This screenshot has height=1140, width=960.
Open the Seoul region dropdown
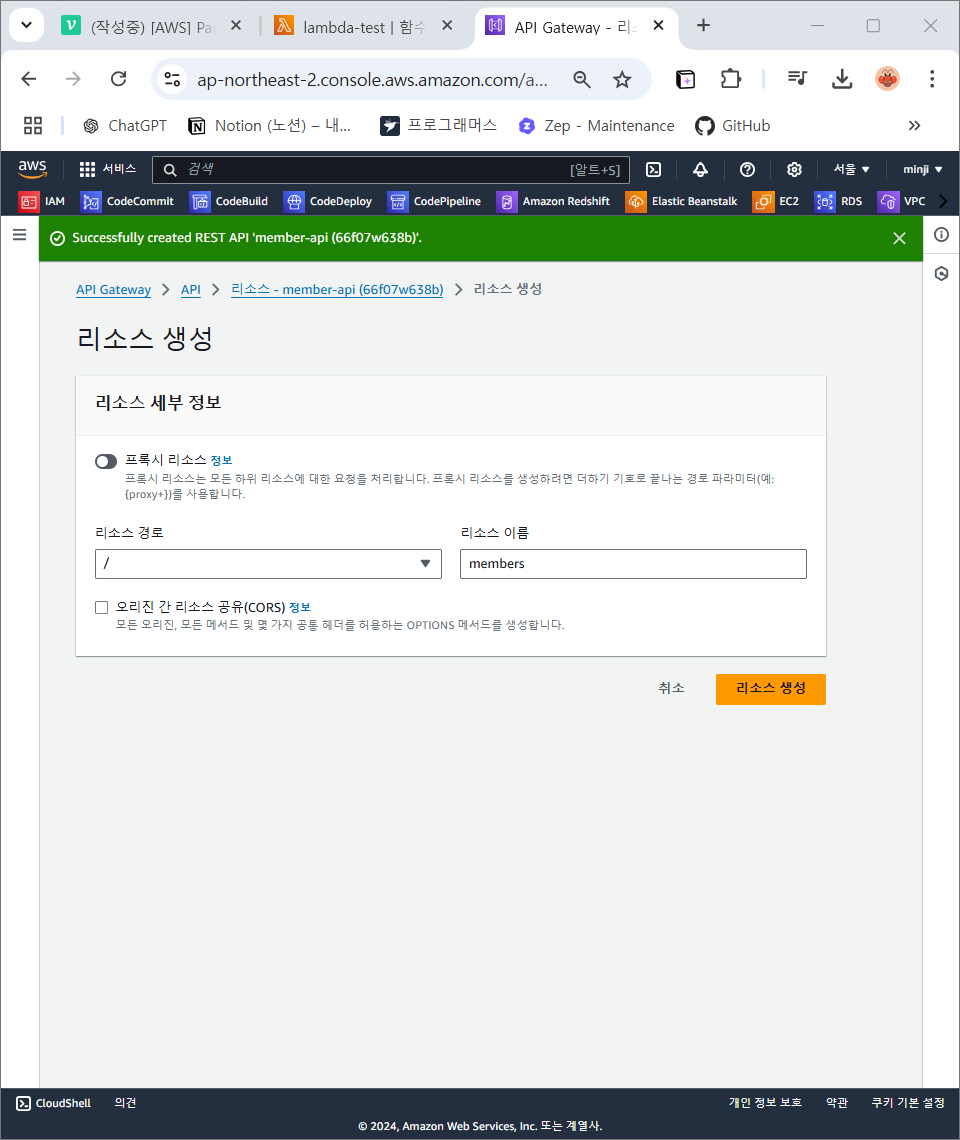click(852, 169)
